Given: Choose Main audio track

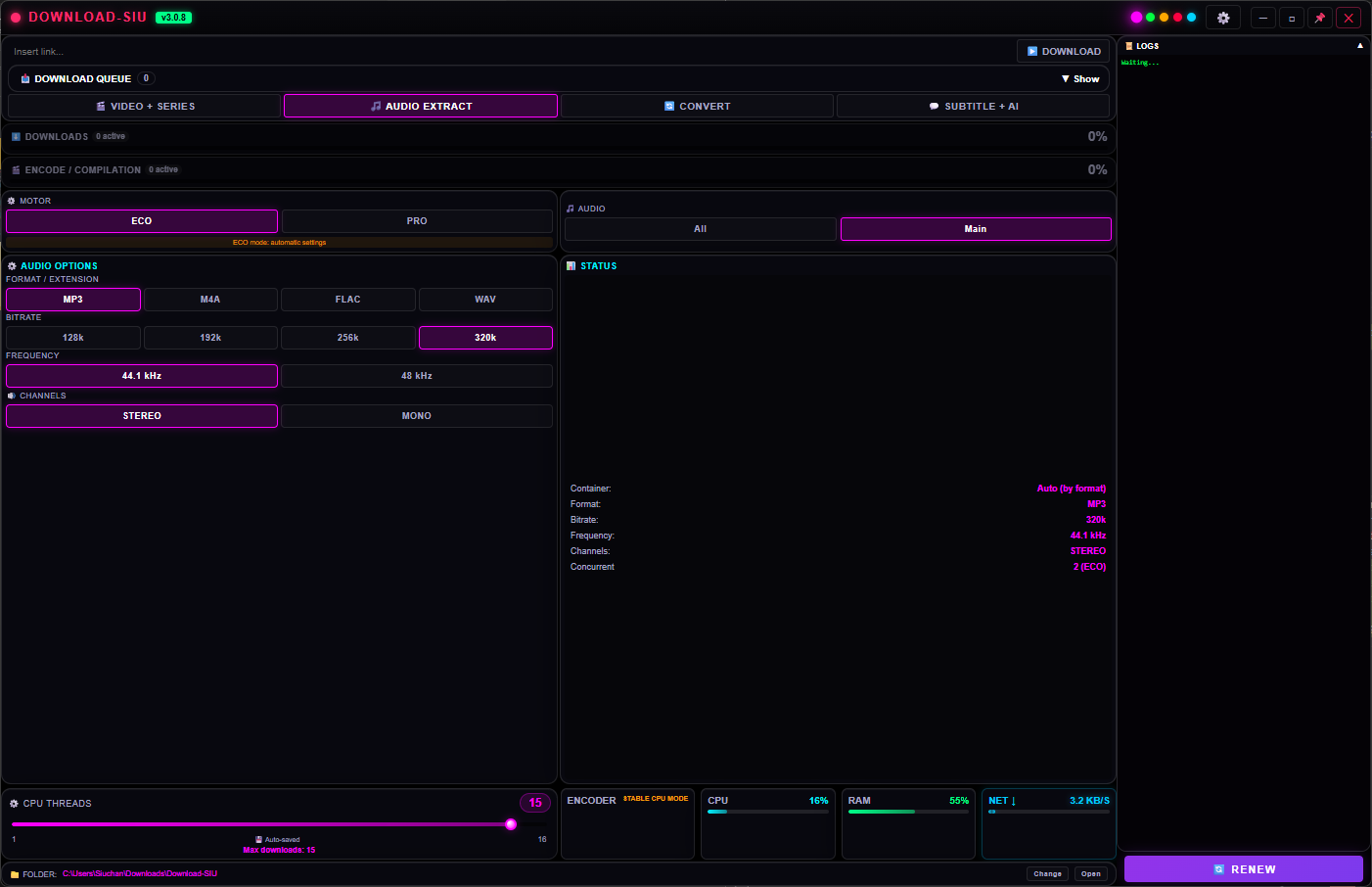Looking at the screenshot, I should pyautogui.click(x=976, y=229).
